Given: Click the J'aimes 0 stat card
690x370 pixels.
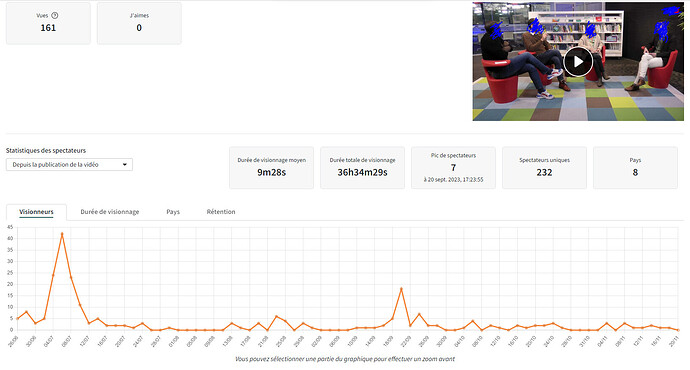Looking at the screenshot, I should (x=139, y=23).
